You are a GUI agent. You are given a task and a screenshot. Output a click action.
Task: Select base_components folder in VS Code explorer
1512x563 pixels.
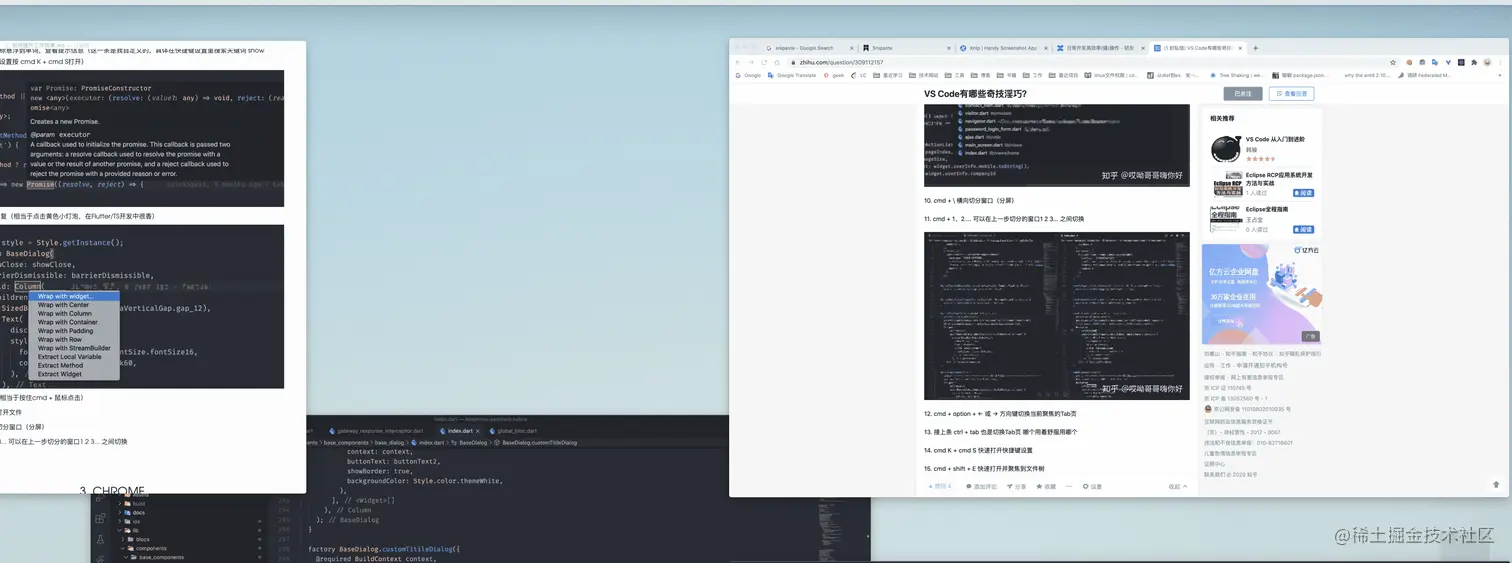(x=160, y=557)
